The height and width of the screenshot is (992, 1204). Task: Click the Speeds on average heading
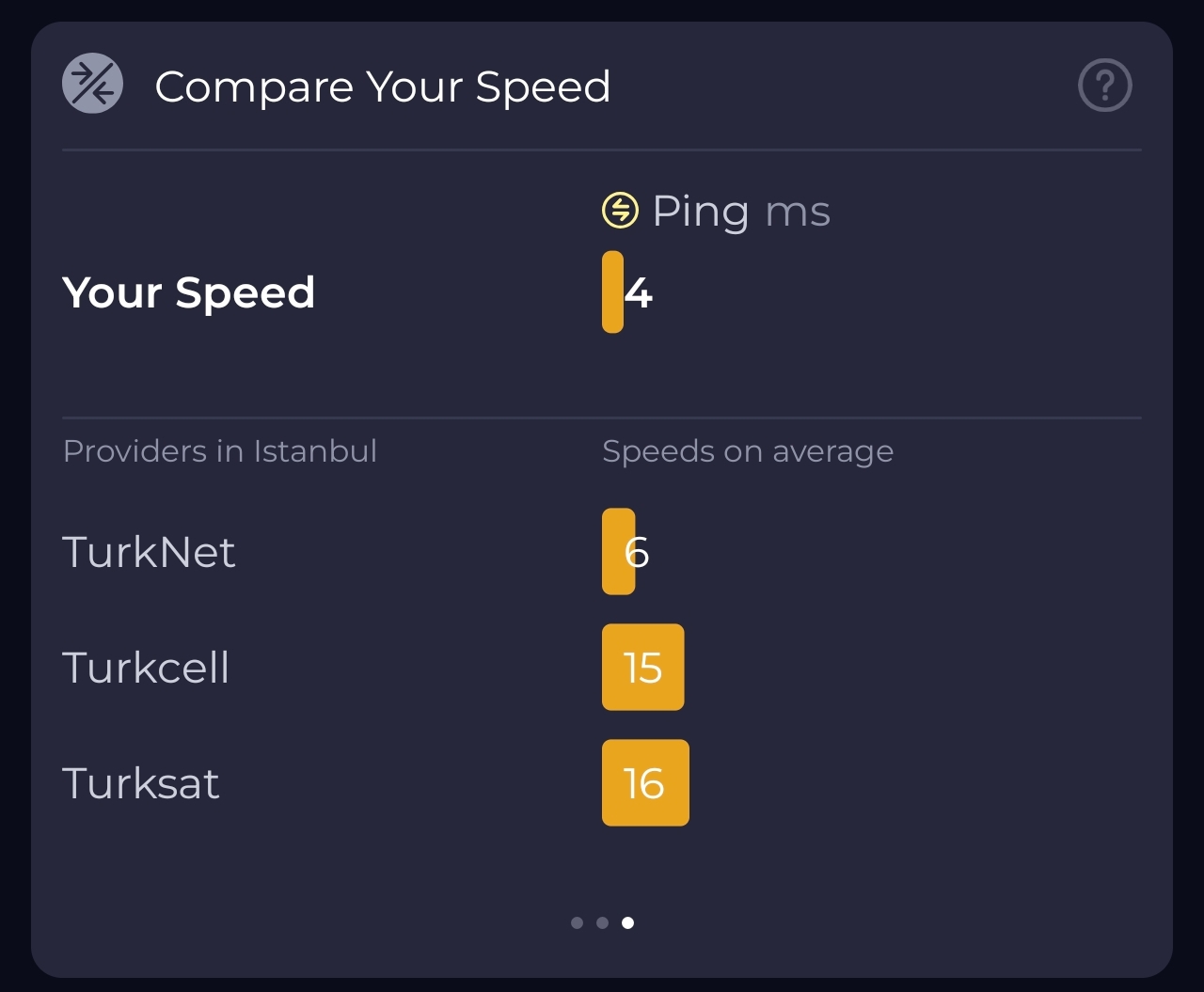747,451
